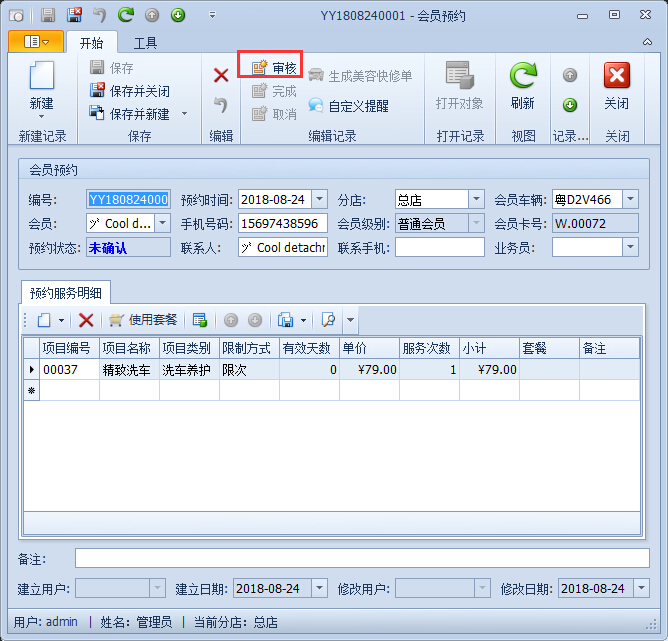Open the 保存并新建 split arrow
This screenshot has width=668, height=641.
coord(184,114)
